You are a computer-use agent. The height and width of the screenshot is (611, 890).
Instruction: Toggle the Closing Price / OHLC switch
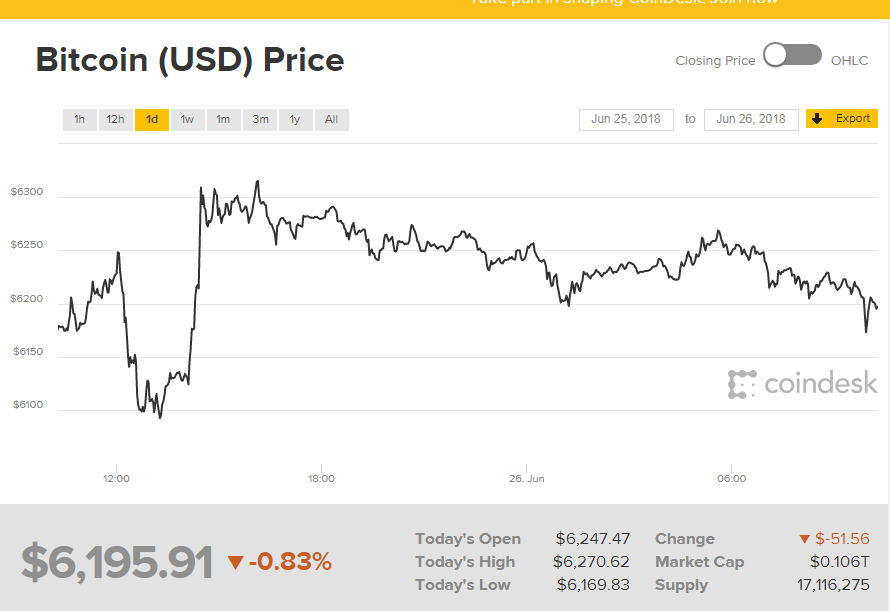(792, 56)
